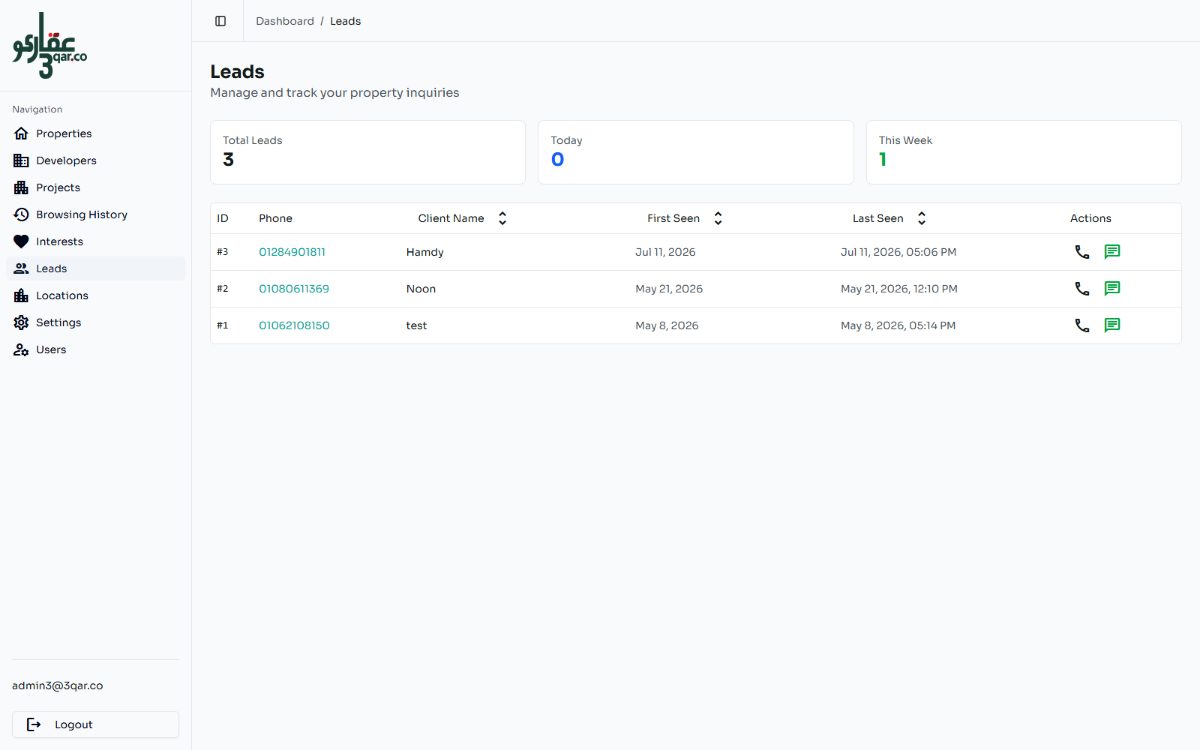
Task: Click the Properties house icon
Action: [21, 133]
